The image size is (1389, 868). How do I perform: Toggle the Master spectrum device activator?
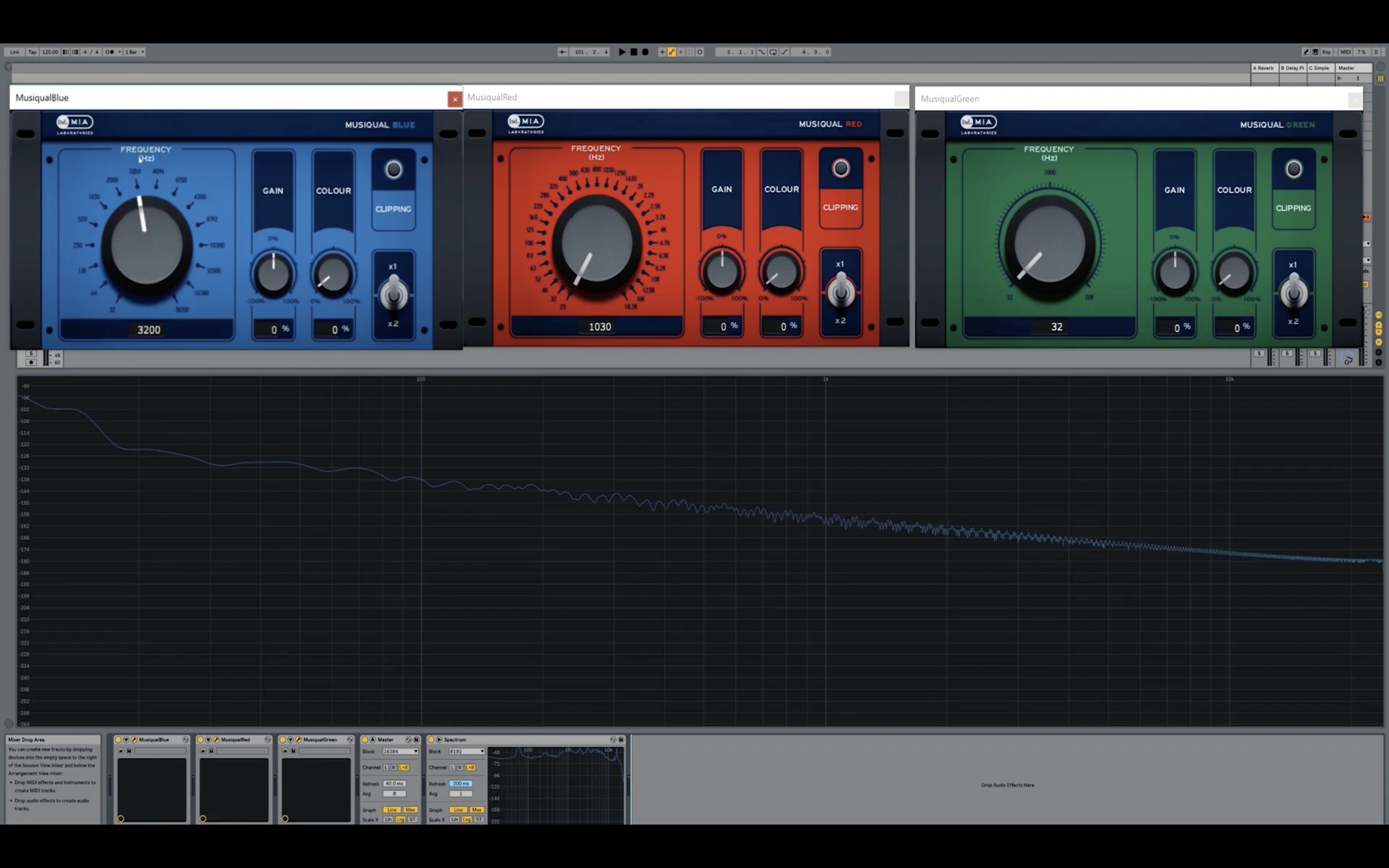(x=365, y=739)
